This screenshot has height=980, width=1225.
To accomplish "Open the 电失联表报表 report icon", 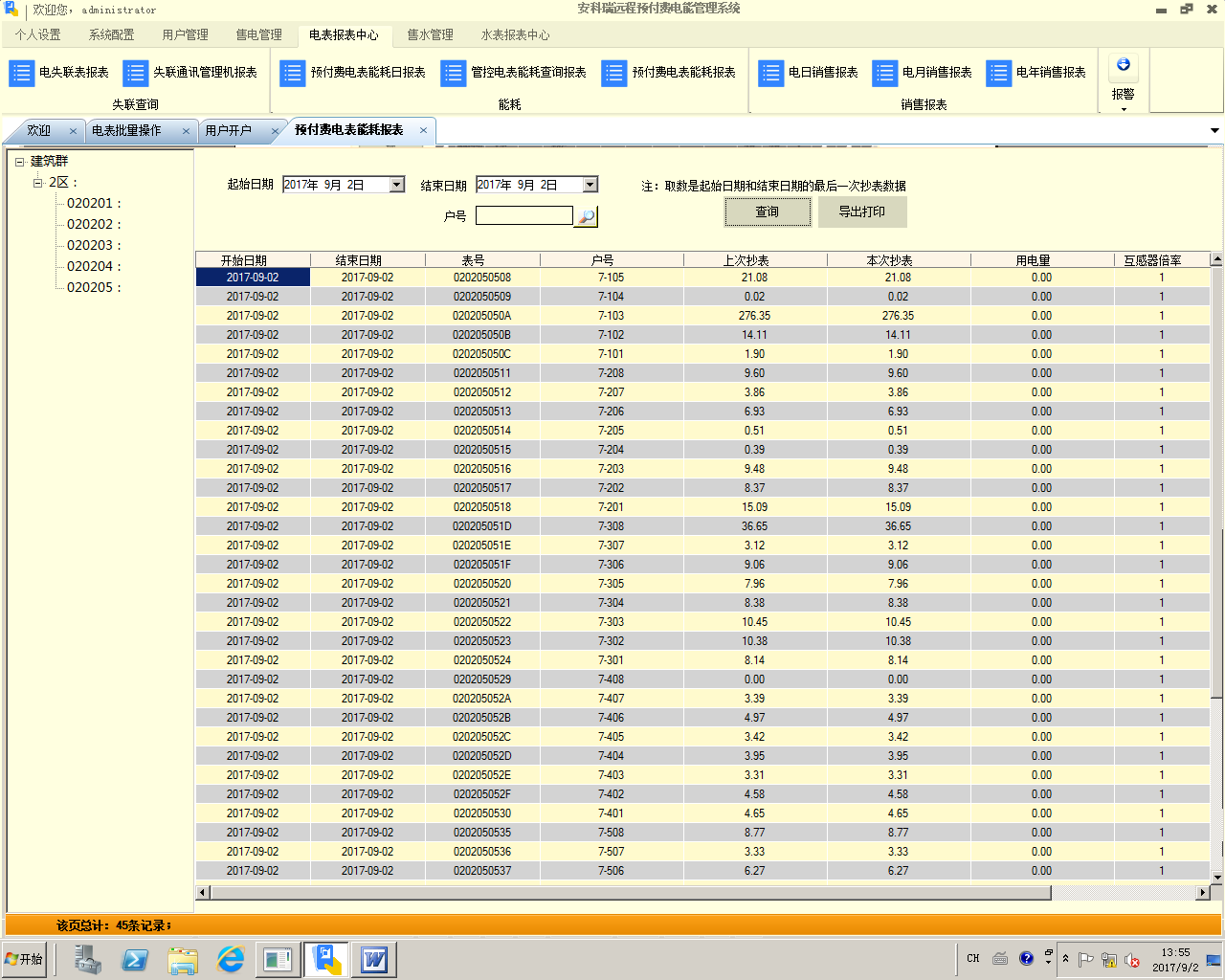I will tap(21, 73).
